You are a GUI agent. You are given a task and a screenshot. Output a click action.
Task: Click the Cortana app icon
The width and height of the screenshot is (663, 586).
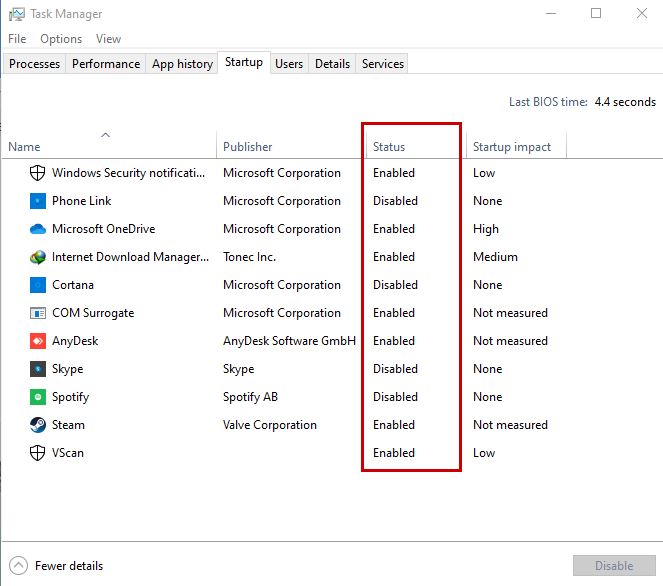[x=38, y=285]
